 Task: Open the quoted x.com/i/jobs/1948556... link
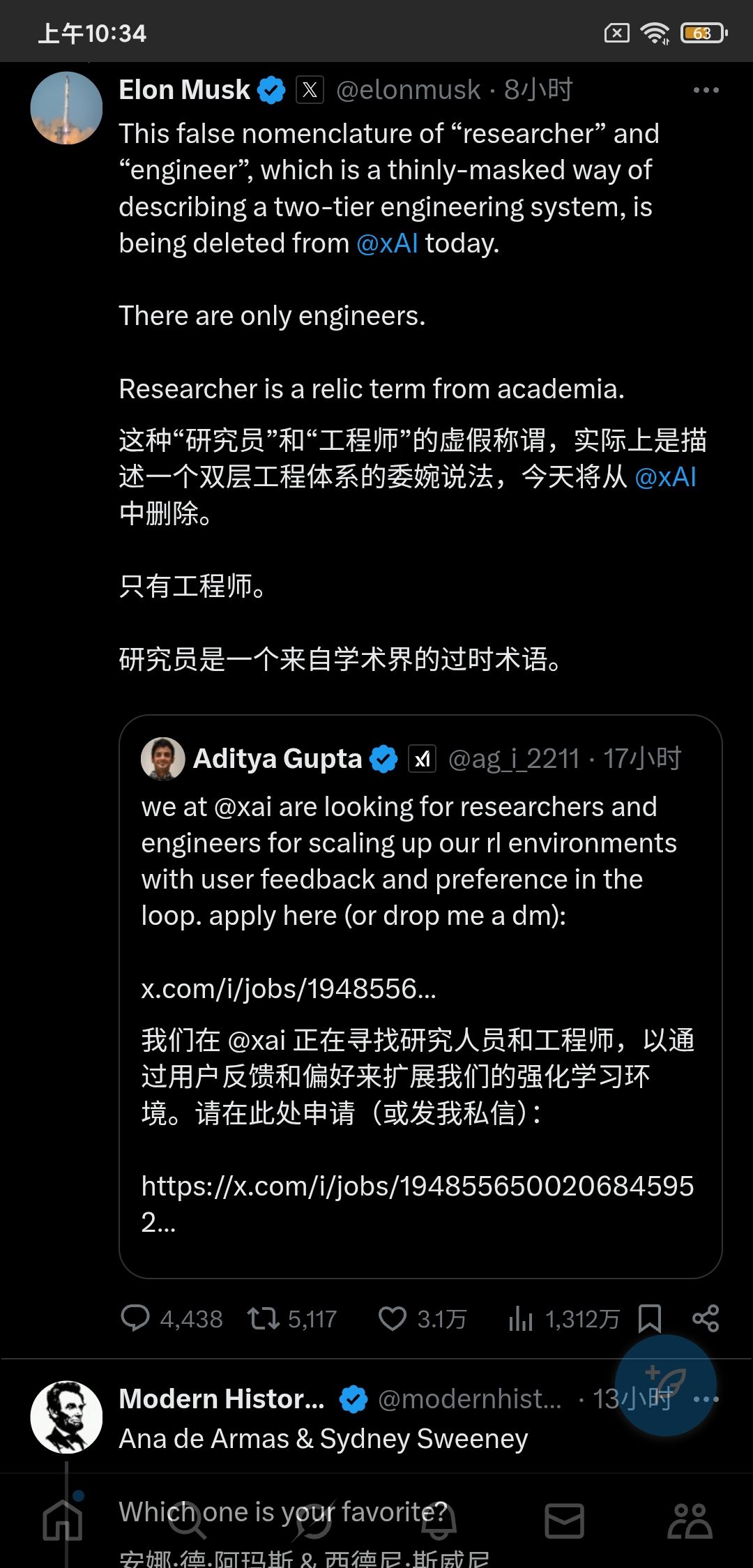pyautogui.click(x=289, y=989)
